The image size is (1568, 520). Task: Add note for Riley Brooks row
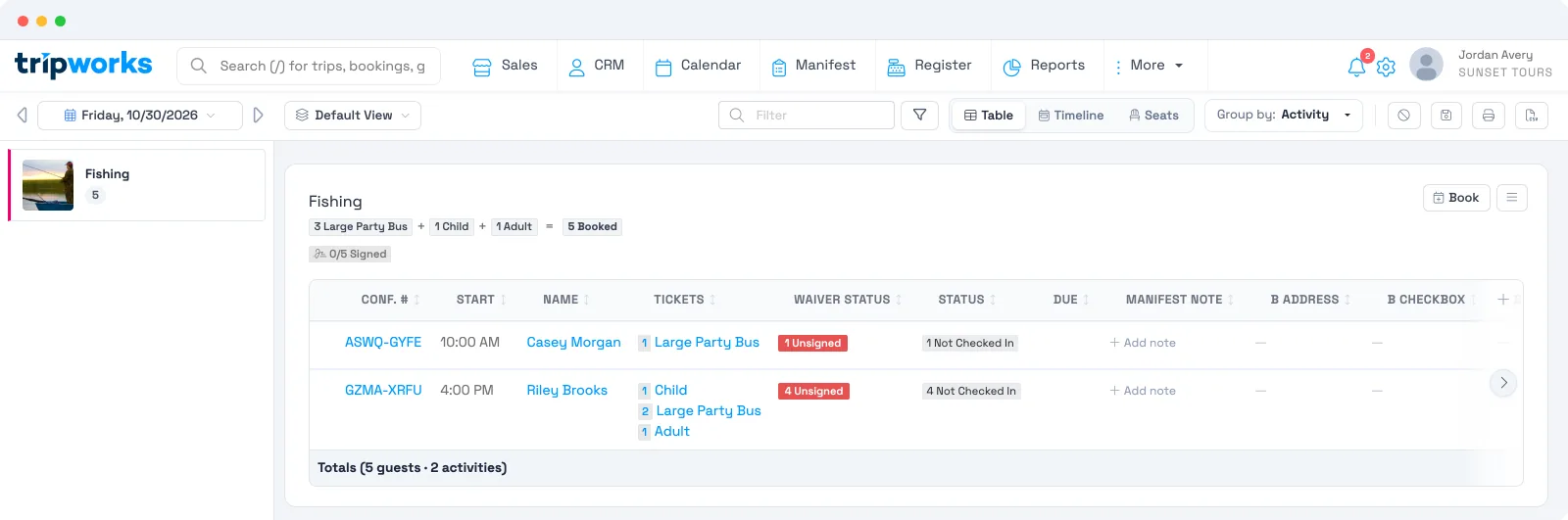tap(1143, 391)
